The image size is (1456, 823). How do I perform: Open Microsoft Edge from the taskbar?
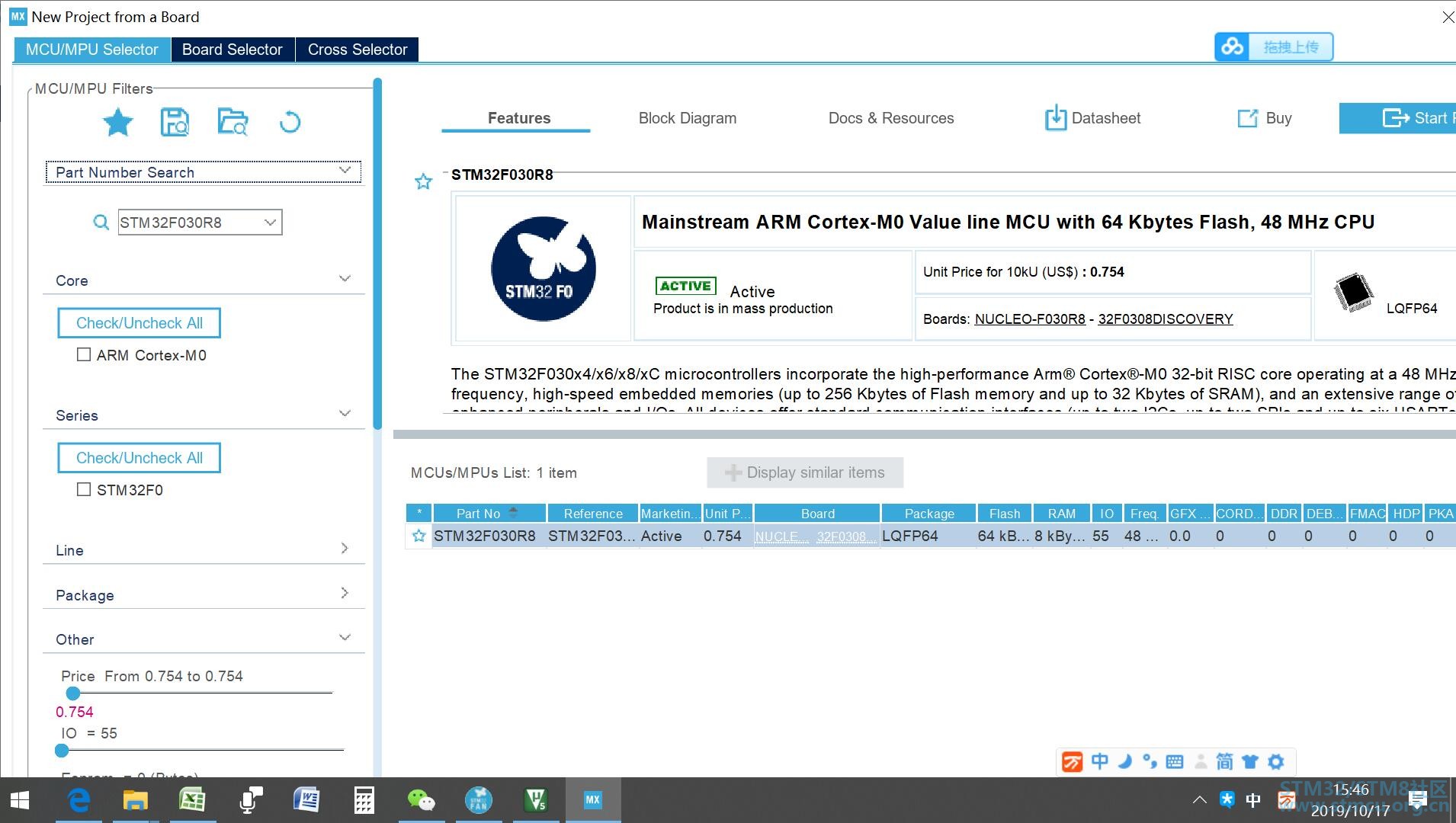tap(79, 800)
